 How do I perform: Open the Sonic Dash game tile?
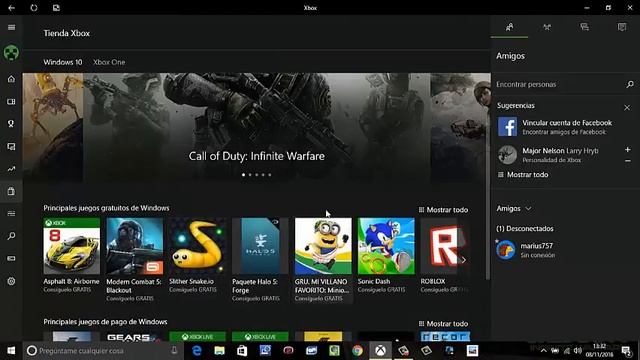[386, 256]
